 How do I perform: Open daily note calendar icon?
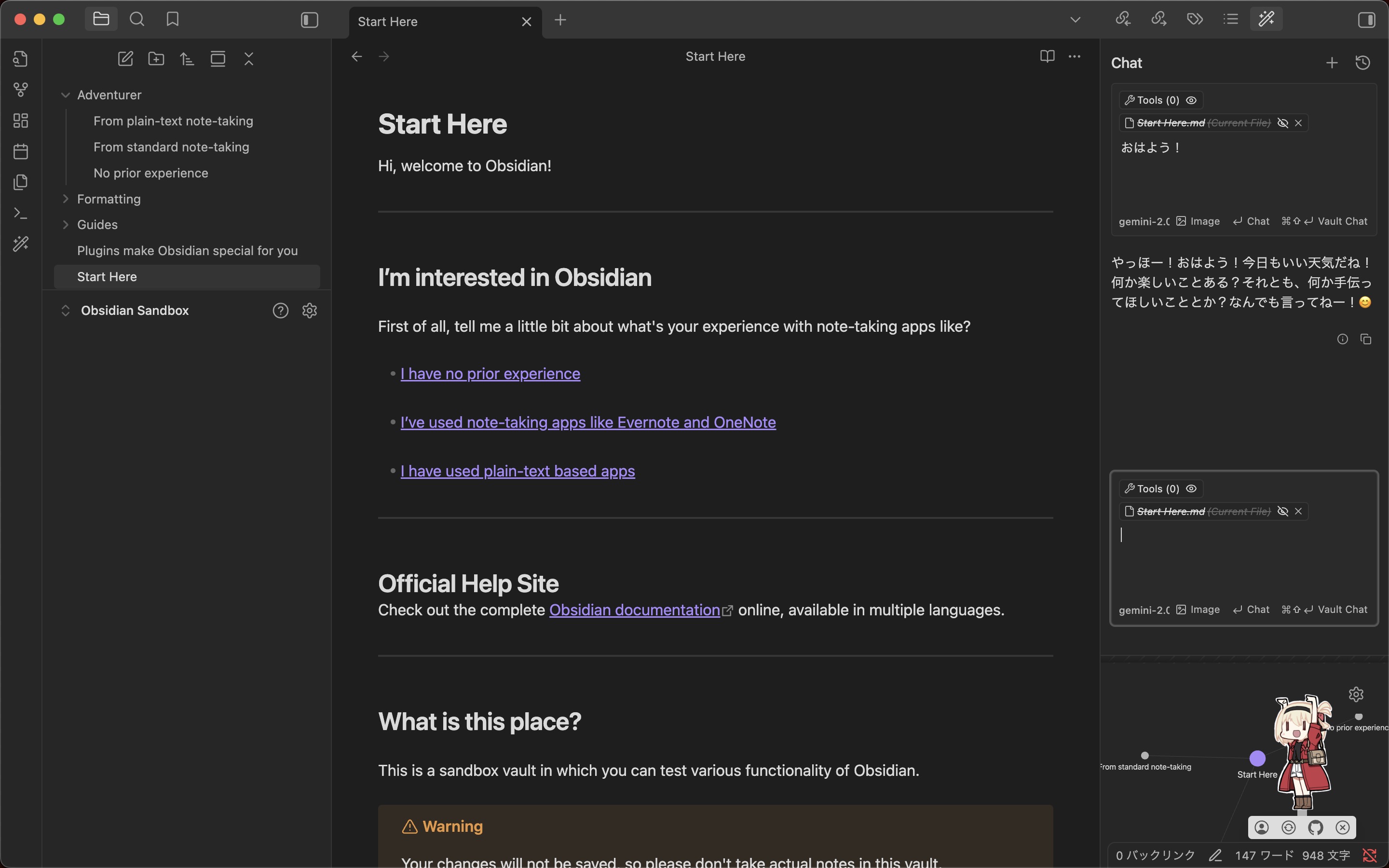21,151
